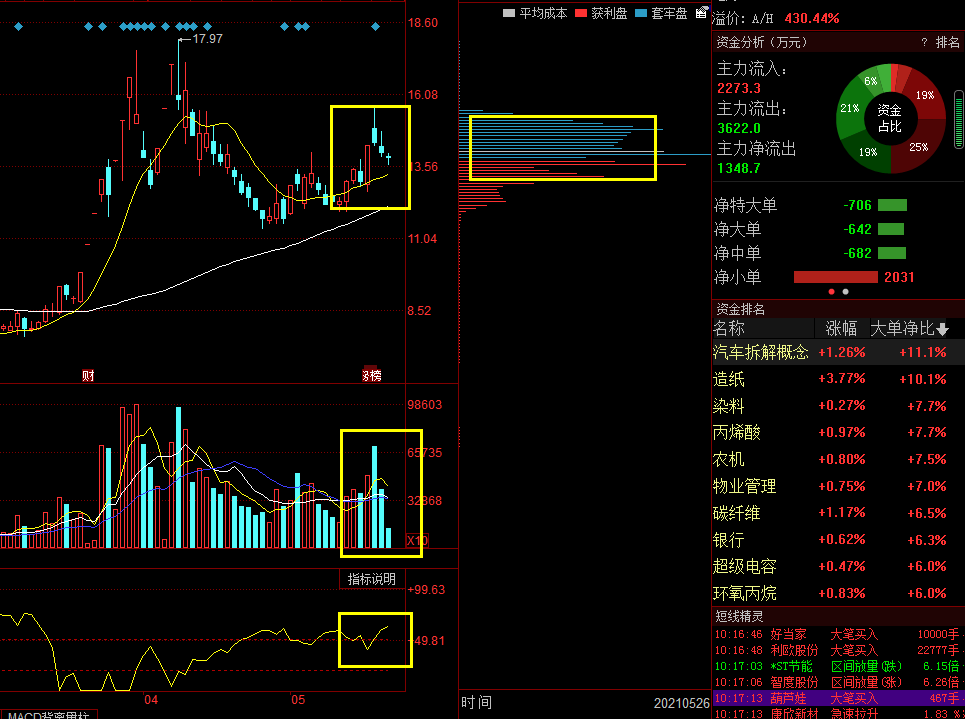Switch to second page indicator dot
Viewport: 965px width, 719px height.
click(846, 292)
